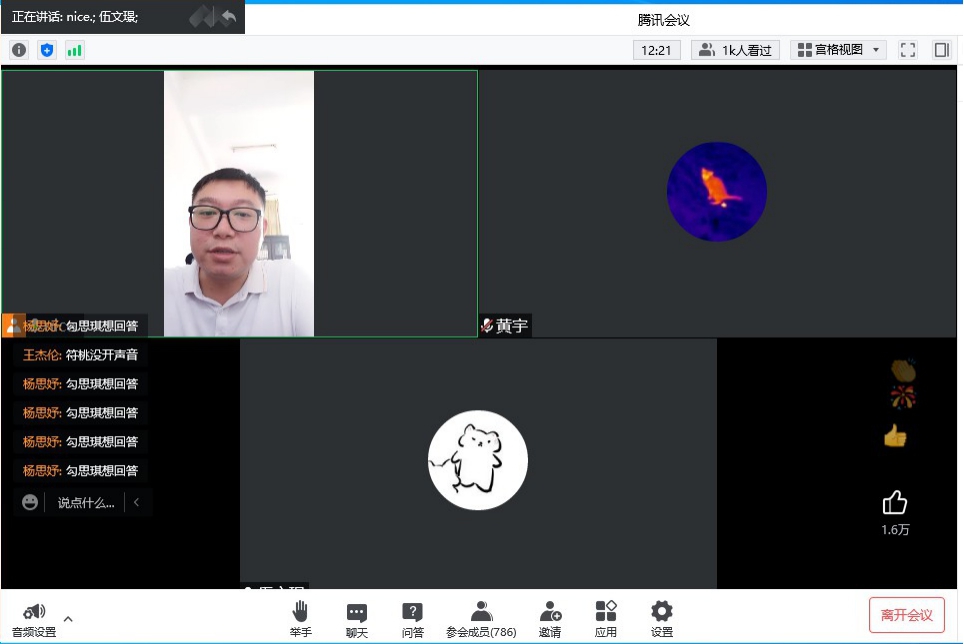Show 参会成员(786) participant list
The width and height of the screenshot is (964, 644).
tap(481, 618)
